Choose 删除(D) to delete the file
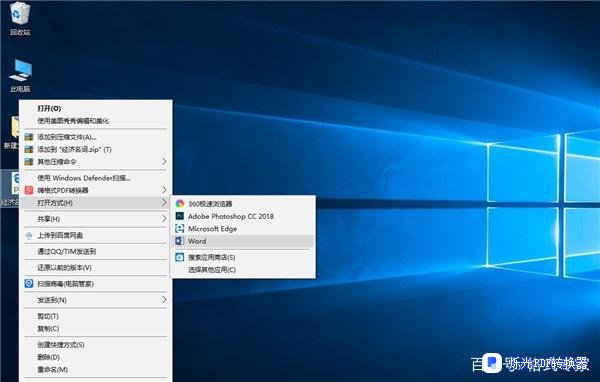The width and height of the screenshot is (600, 382). (x=49, y=357)
